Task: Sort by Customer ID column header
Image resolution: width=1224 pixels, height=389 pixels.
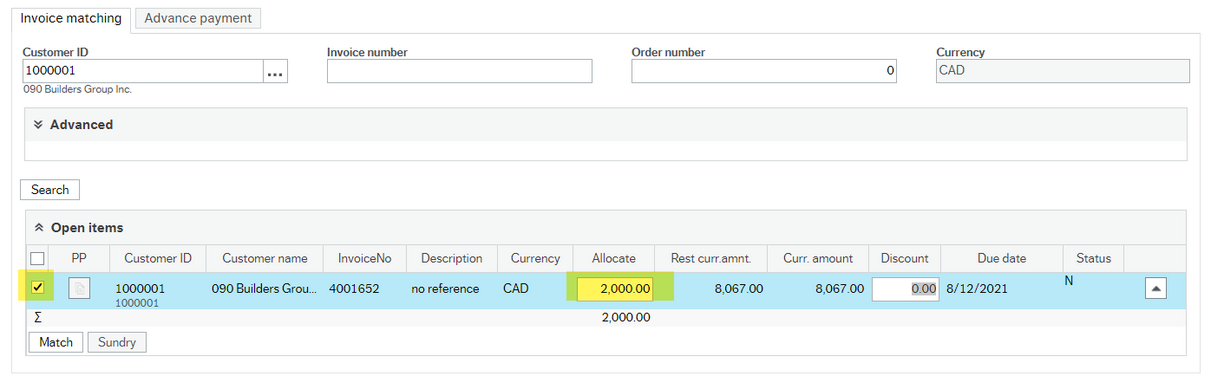Action: 158,258
